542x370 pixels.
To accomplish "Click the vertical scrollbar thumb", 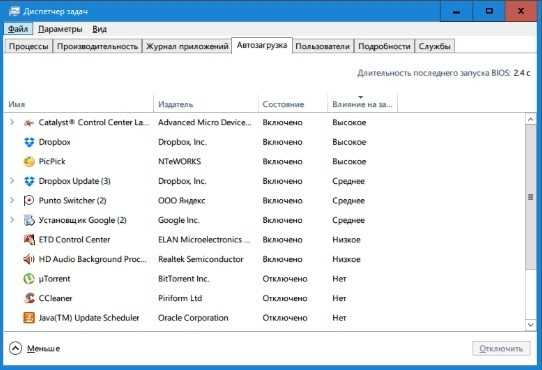I will point(531,197).
